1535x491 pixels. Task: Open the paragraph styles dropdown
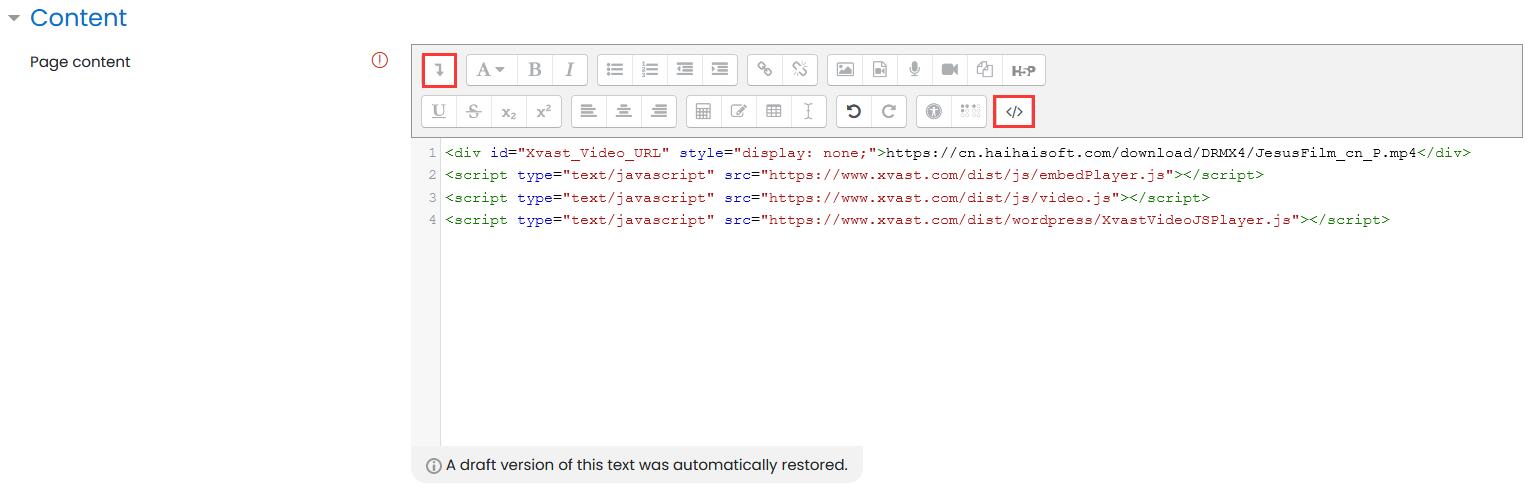click(490, 70)
